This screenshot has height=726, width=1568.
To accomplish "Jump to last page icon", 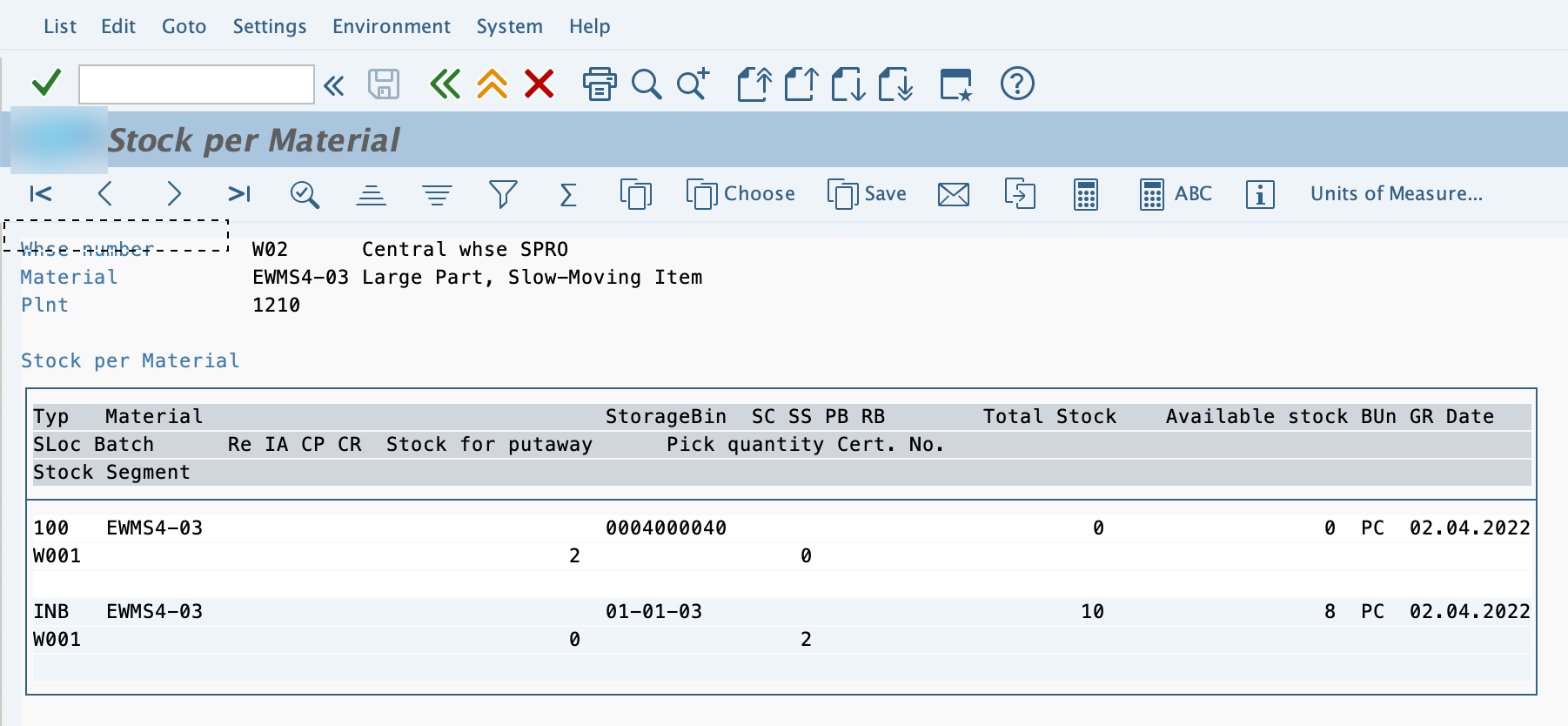I will coord(895,84).
